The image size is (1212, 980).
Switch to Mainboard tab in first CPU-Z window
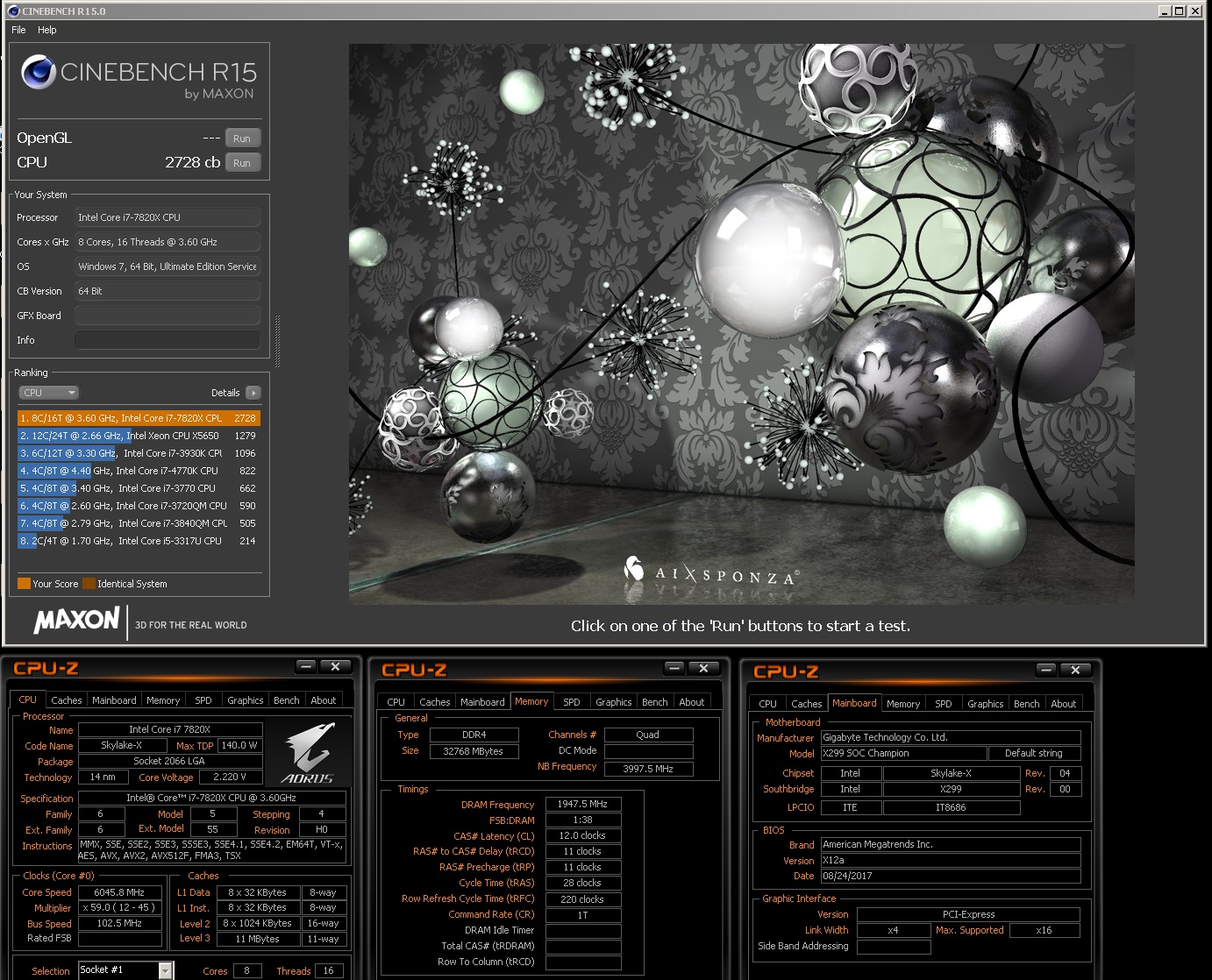click(114, 700)
